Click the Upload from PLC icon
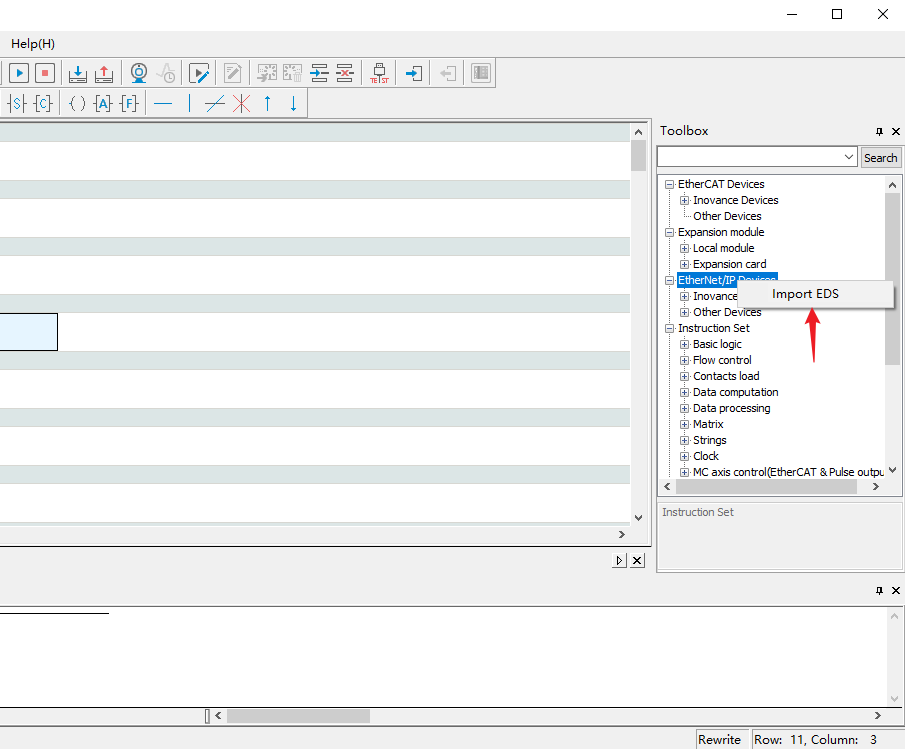The width and height of the screenshot is (905, 749). [x=104, y=73]
